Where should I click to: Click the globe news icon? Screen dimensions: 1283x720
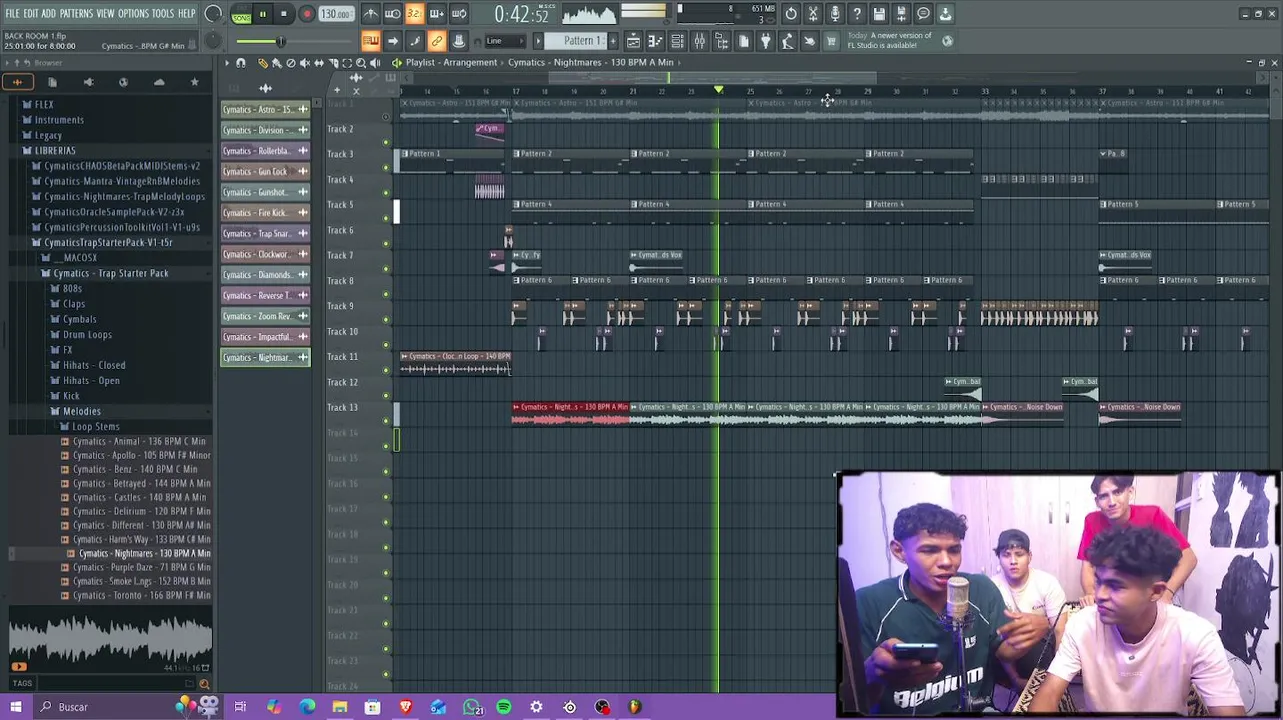pos(948,41)
